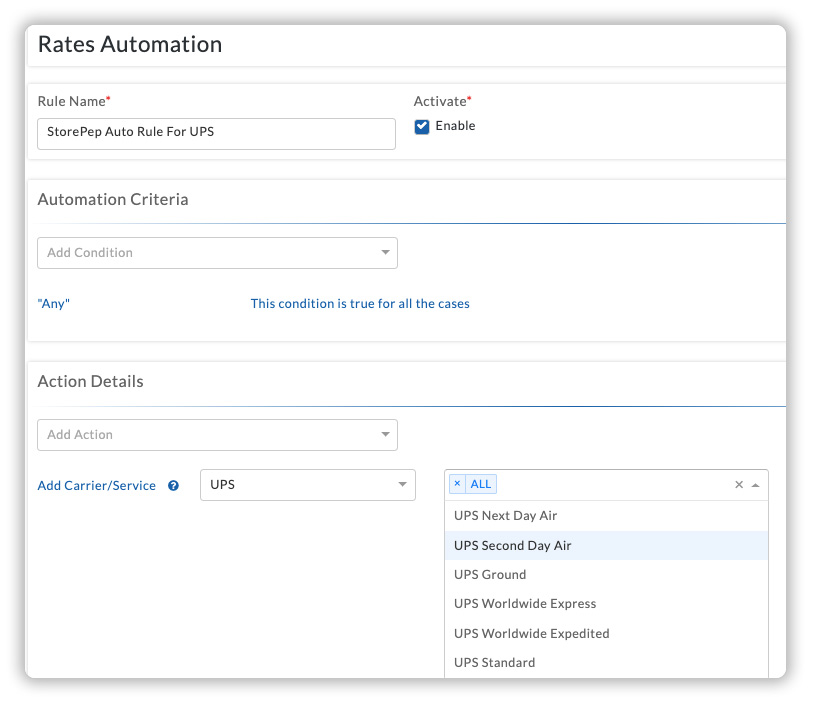Open the UPS carrier dropdown

click(x=307, y=485)
